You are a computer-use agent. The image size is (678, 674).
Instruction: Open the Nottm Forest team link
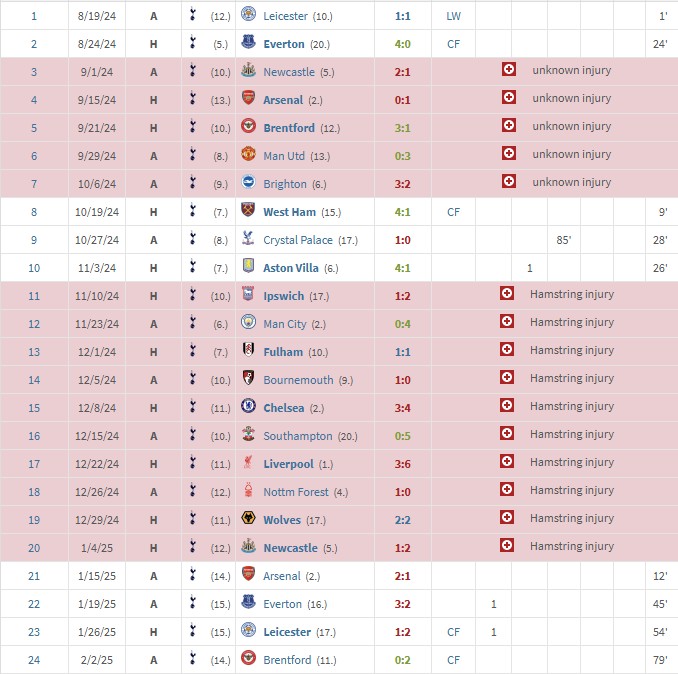pos(297,492)
